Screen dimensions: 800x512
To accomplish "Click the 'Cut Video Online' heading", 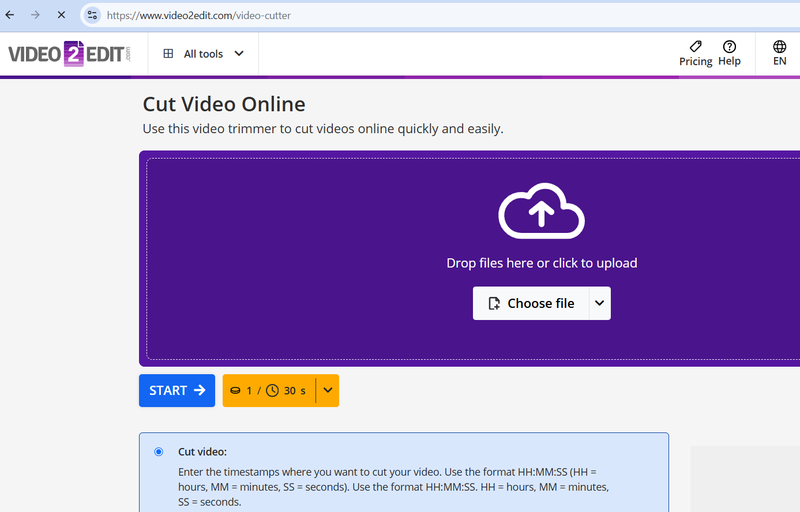I will 224,104.
